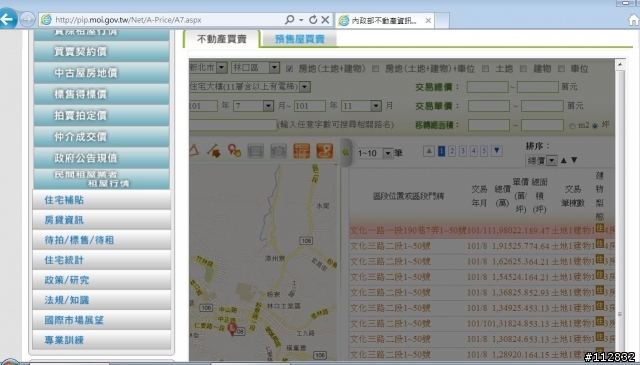Select the m2 area unit radio button
The width and height of the screenshot is (640, 365).
coord(572,126)
